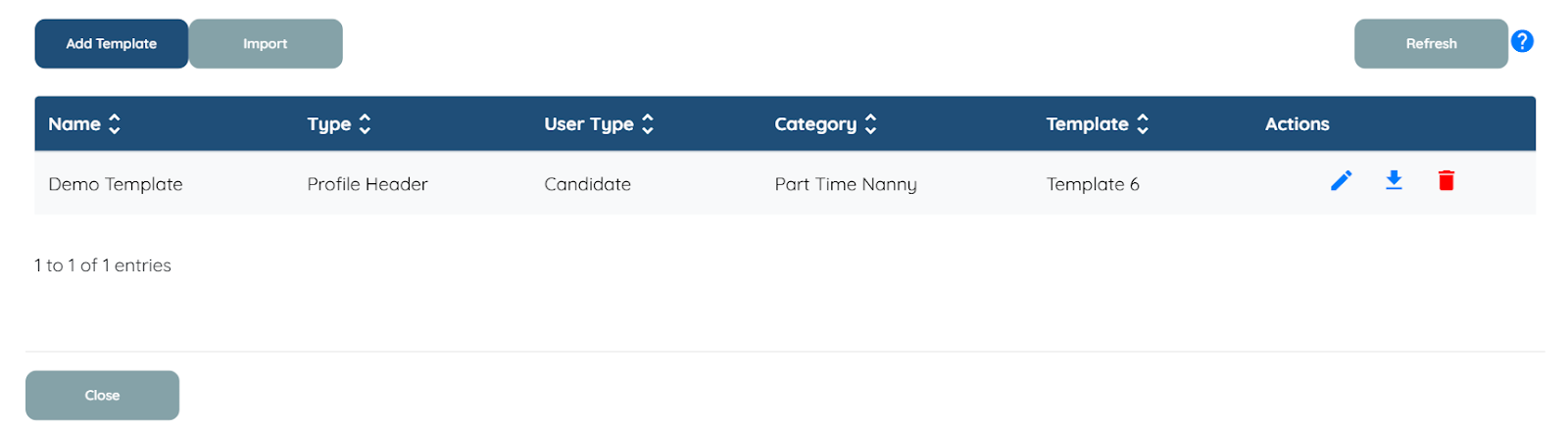1568x430 pixels.
Task: Sort table by Type column arrows
Action: [365, 124]
